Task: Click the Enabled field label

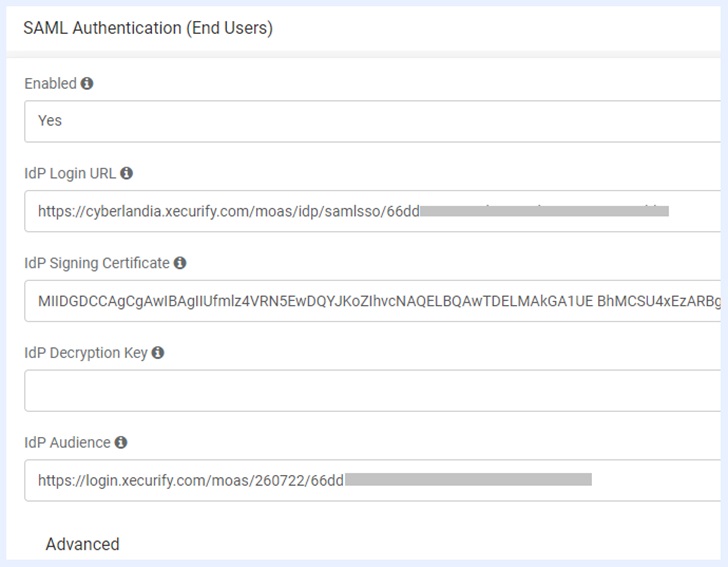Action: point(50,84)
